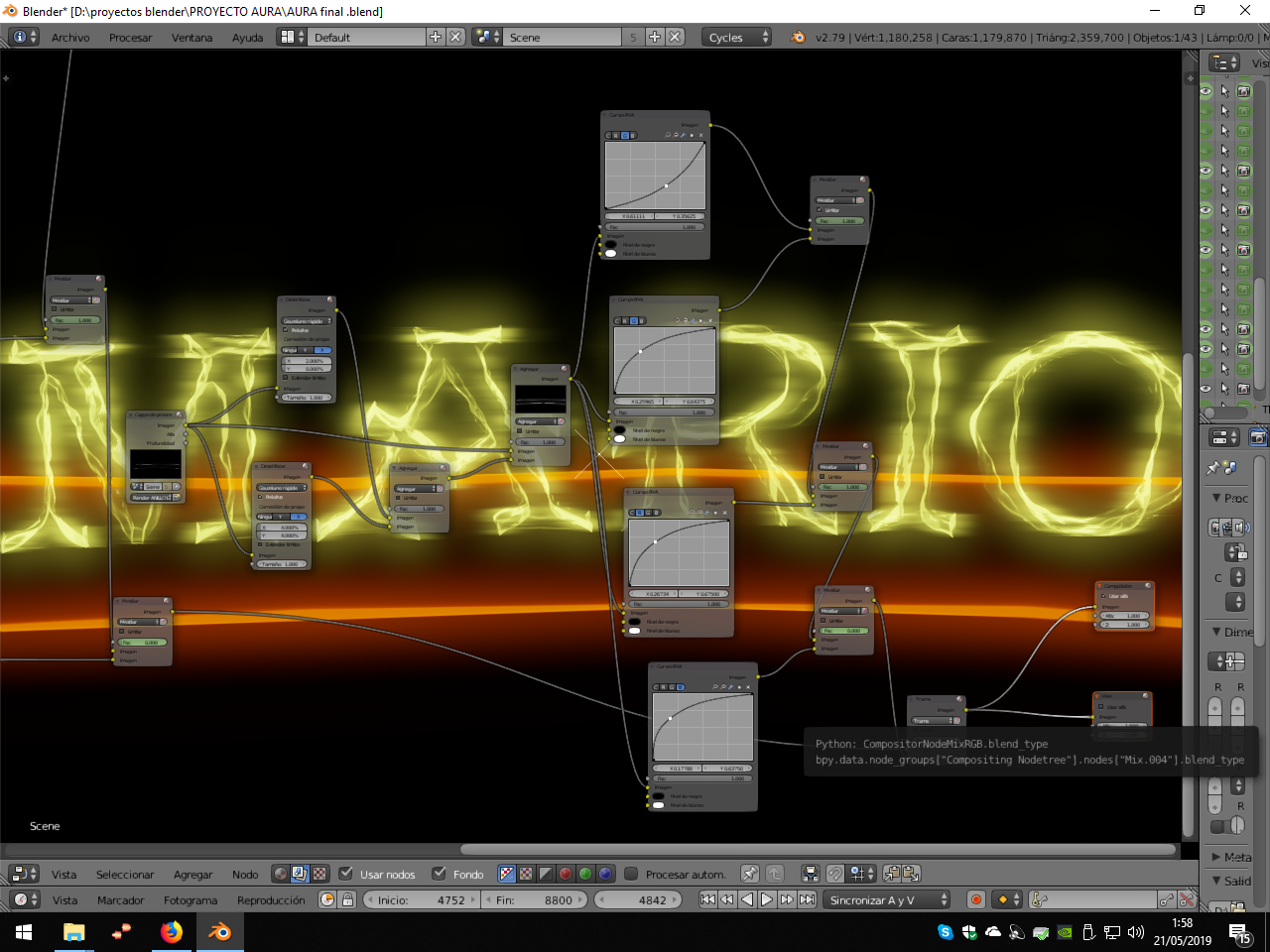Select the compositing node tree type icon
The image size is (1270, 952).
300,874
